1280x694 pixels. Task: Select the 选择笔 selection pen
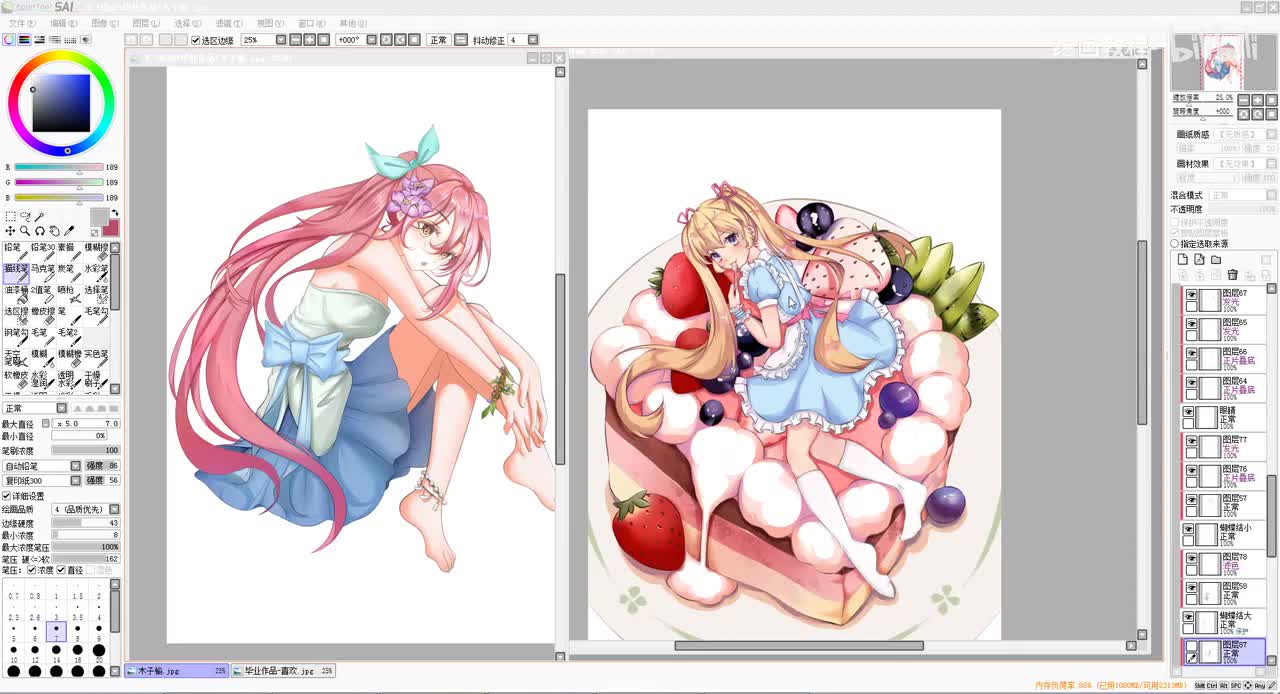point(96,295)
